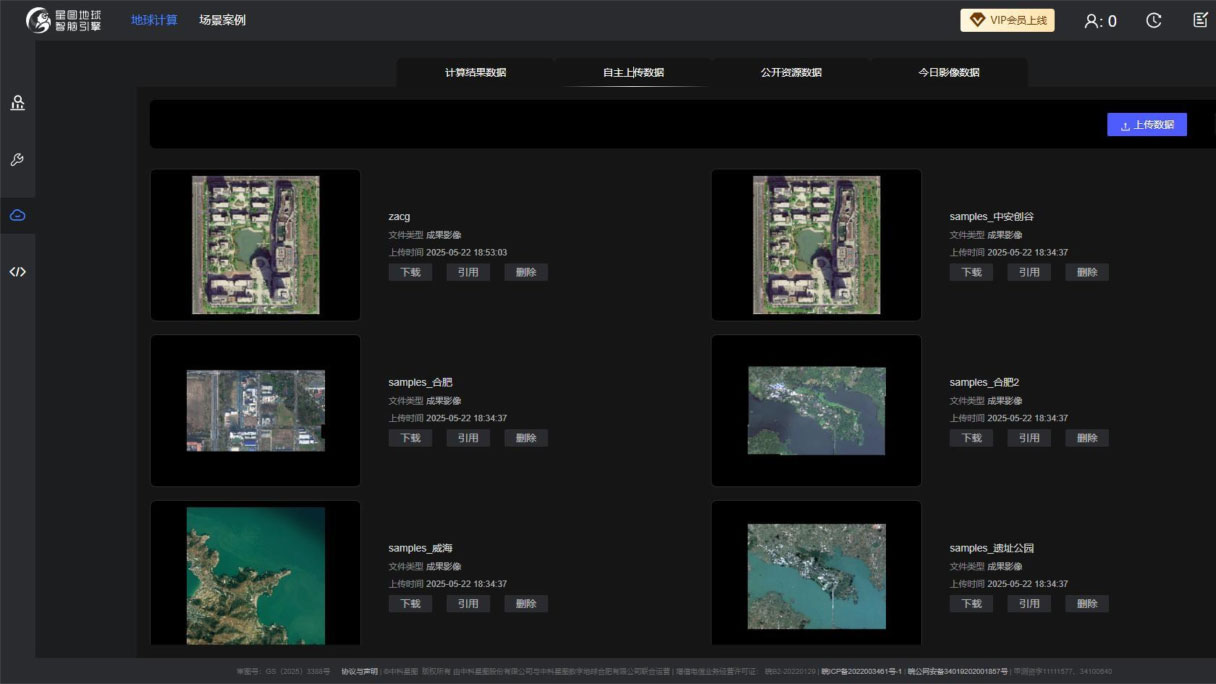Click the app logo in header
Image resolution: width=1216 pixels, height=684 pixels.
point(65,20)
